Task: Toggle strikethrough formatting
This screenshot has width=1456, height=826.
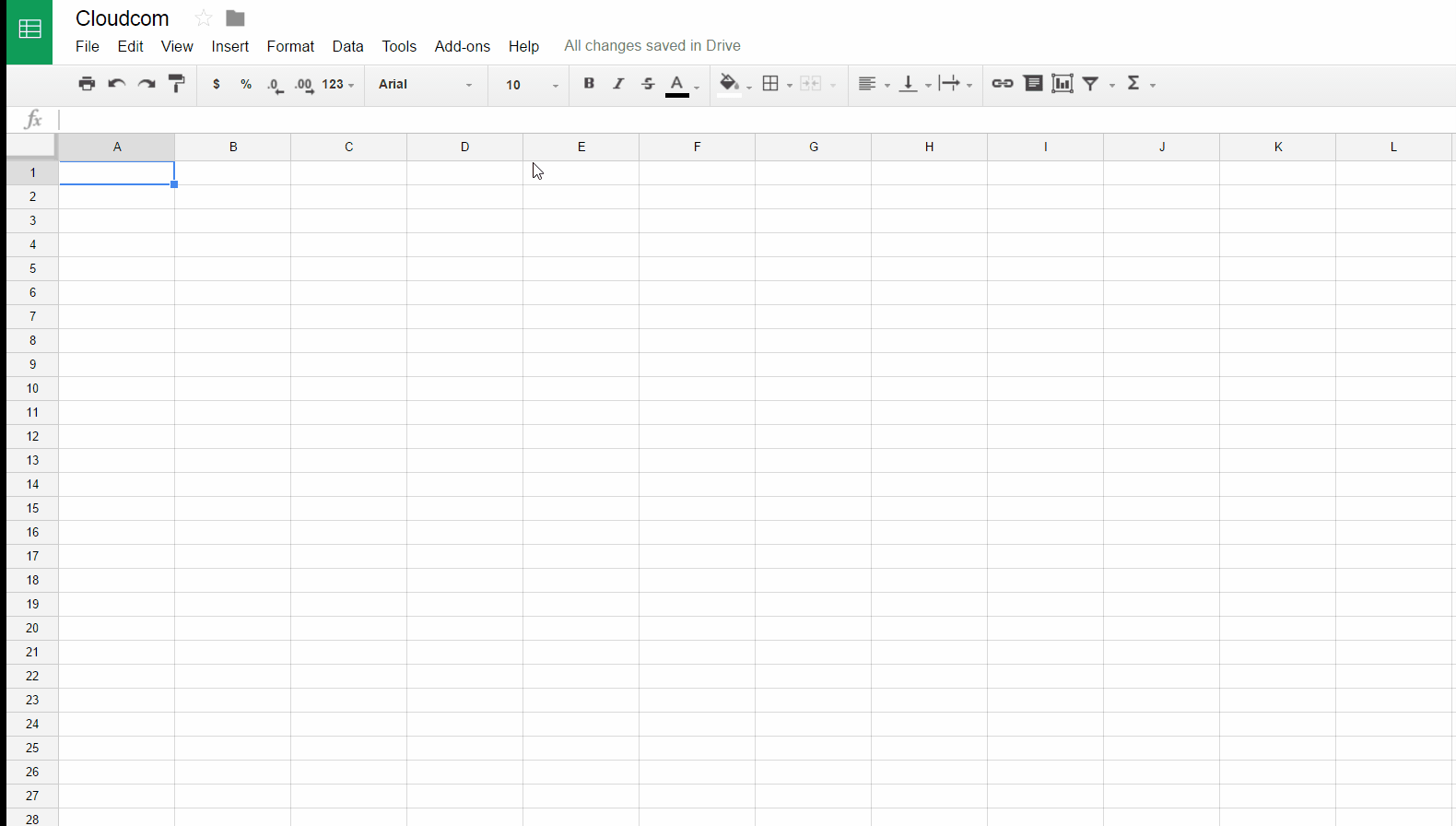Action: pyautogui.click(x=648, y=84)
